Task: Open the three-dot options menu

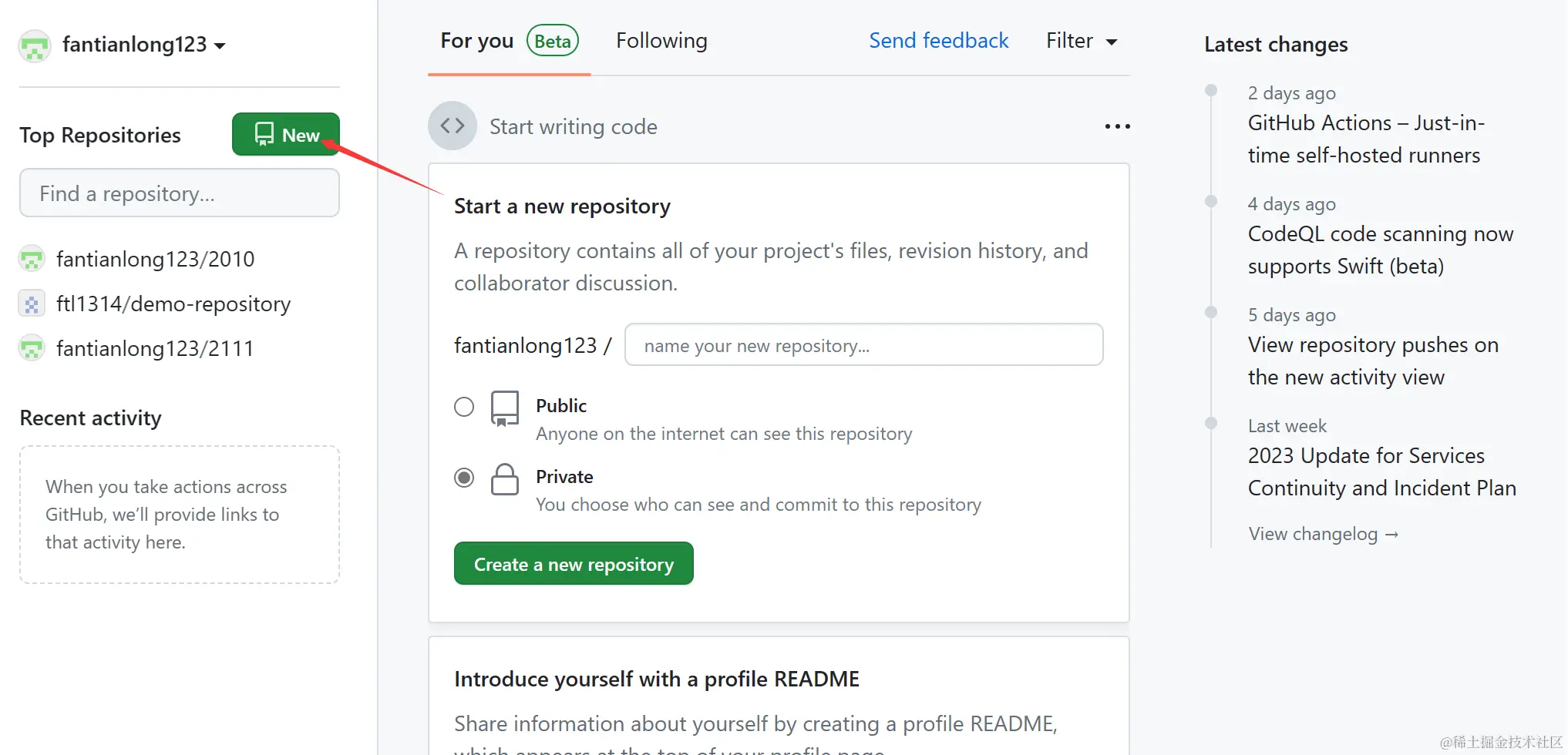Action: pos(1117,126)
